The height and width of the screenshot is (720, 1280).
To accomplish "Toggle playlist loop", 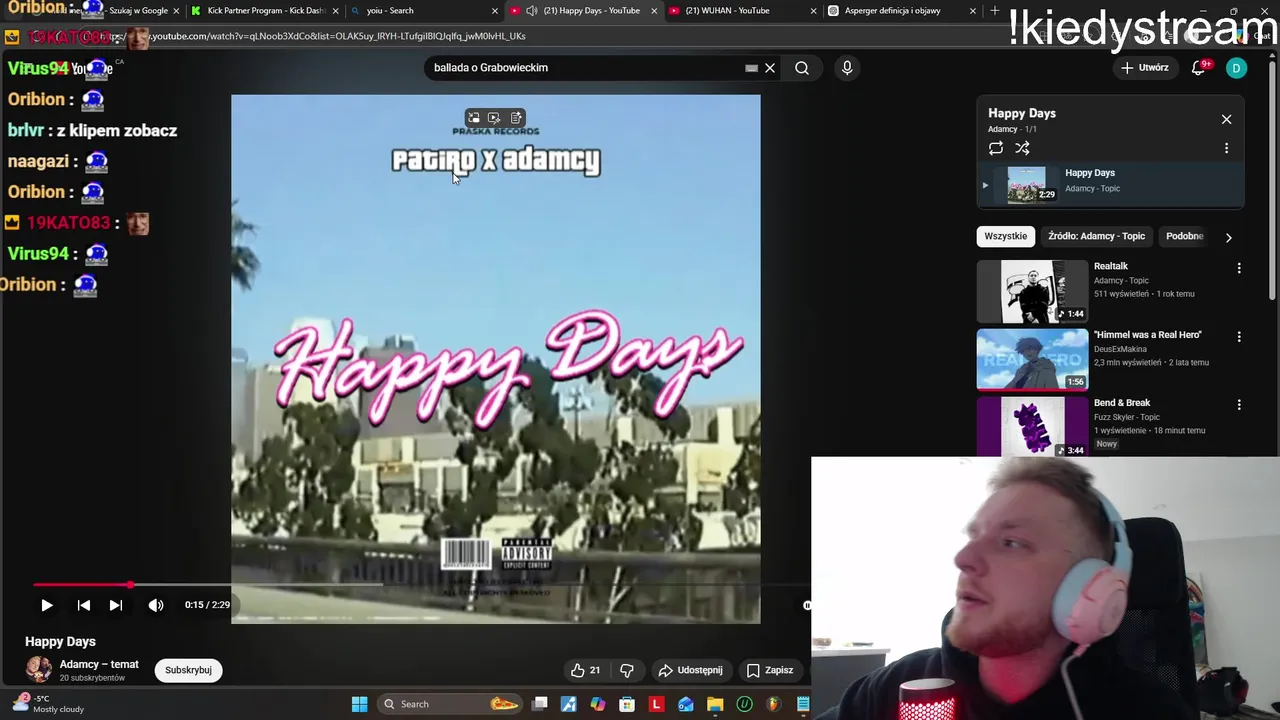I will point(996,148).
